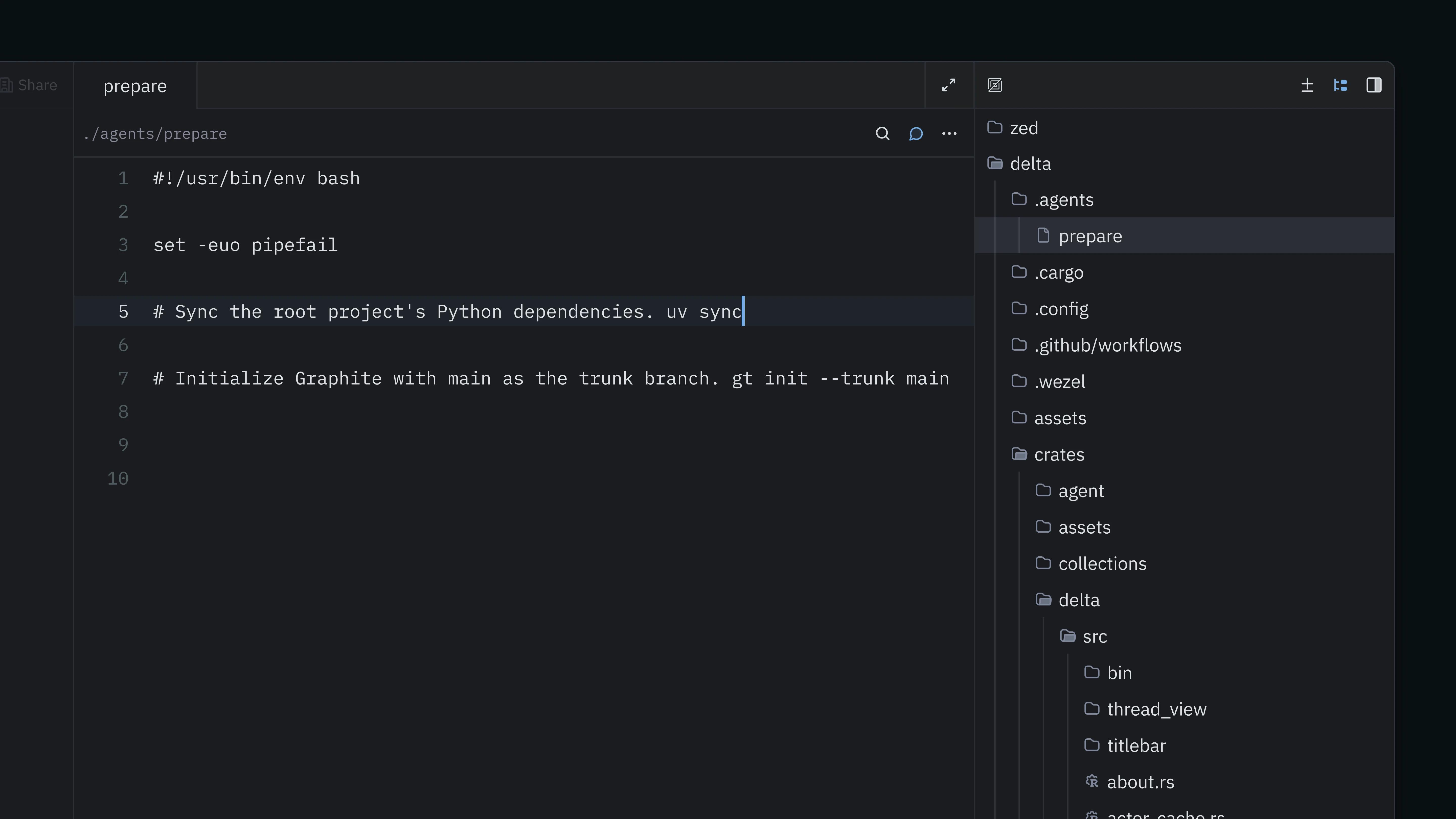The height and width of the screenshot is (819, 1456).
Task: Click the folder icon next to collections
Action: (1043, 563)
